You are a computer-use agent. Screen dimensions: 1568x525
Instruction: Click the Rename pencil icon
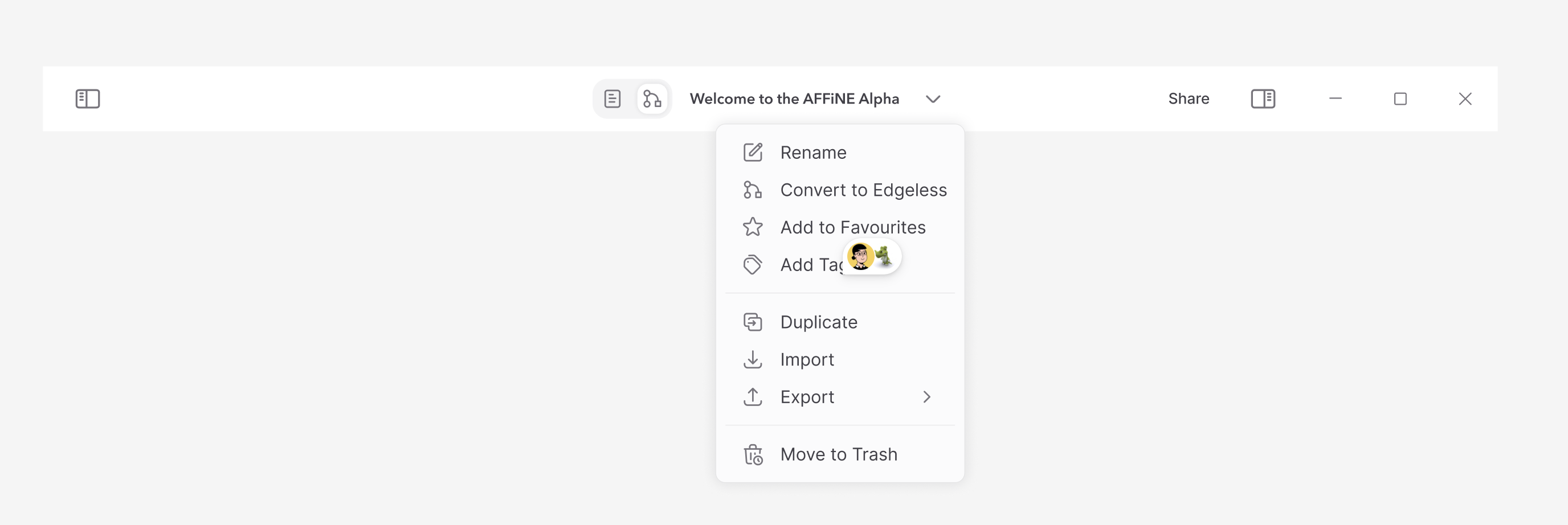pyautogui.click(x=753, y=152)
